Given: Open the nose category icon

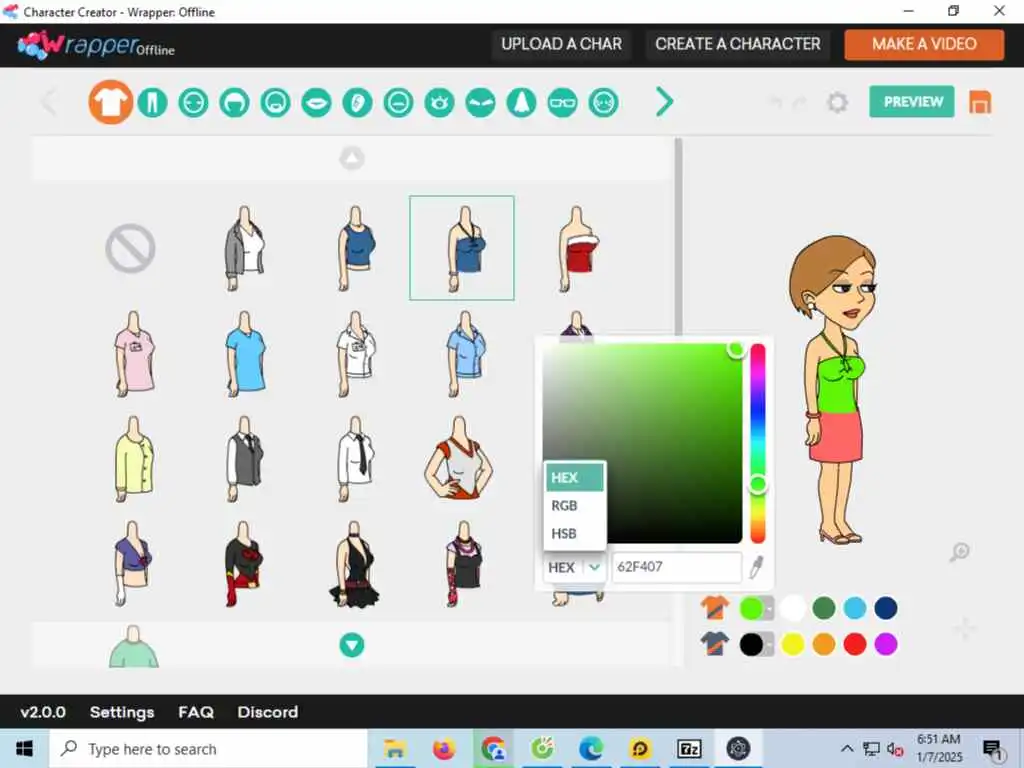Looking at the screenshot, I should pos(521,103).
